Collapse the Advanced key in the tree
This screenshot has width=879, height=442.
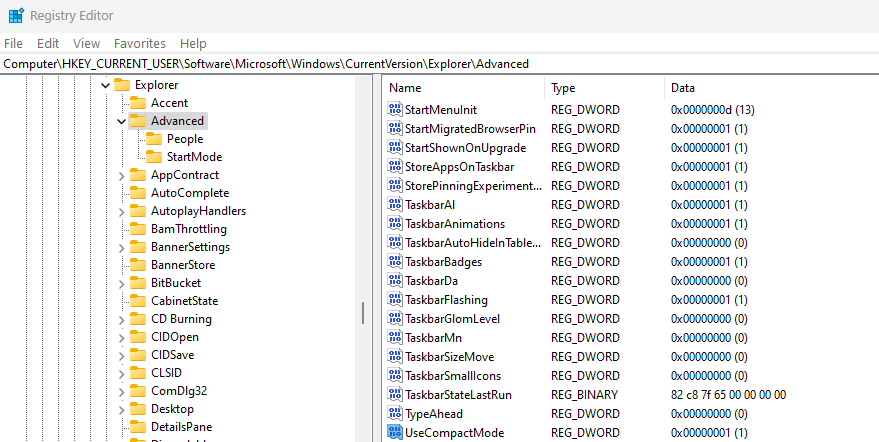click(121, 121)
